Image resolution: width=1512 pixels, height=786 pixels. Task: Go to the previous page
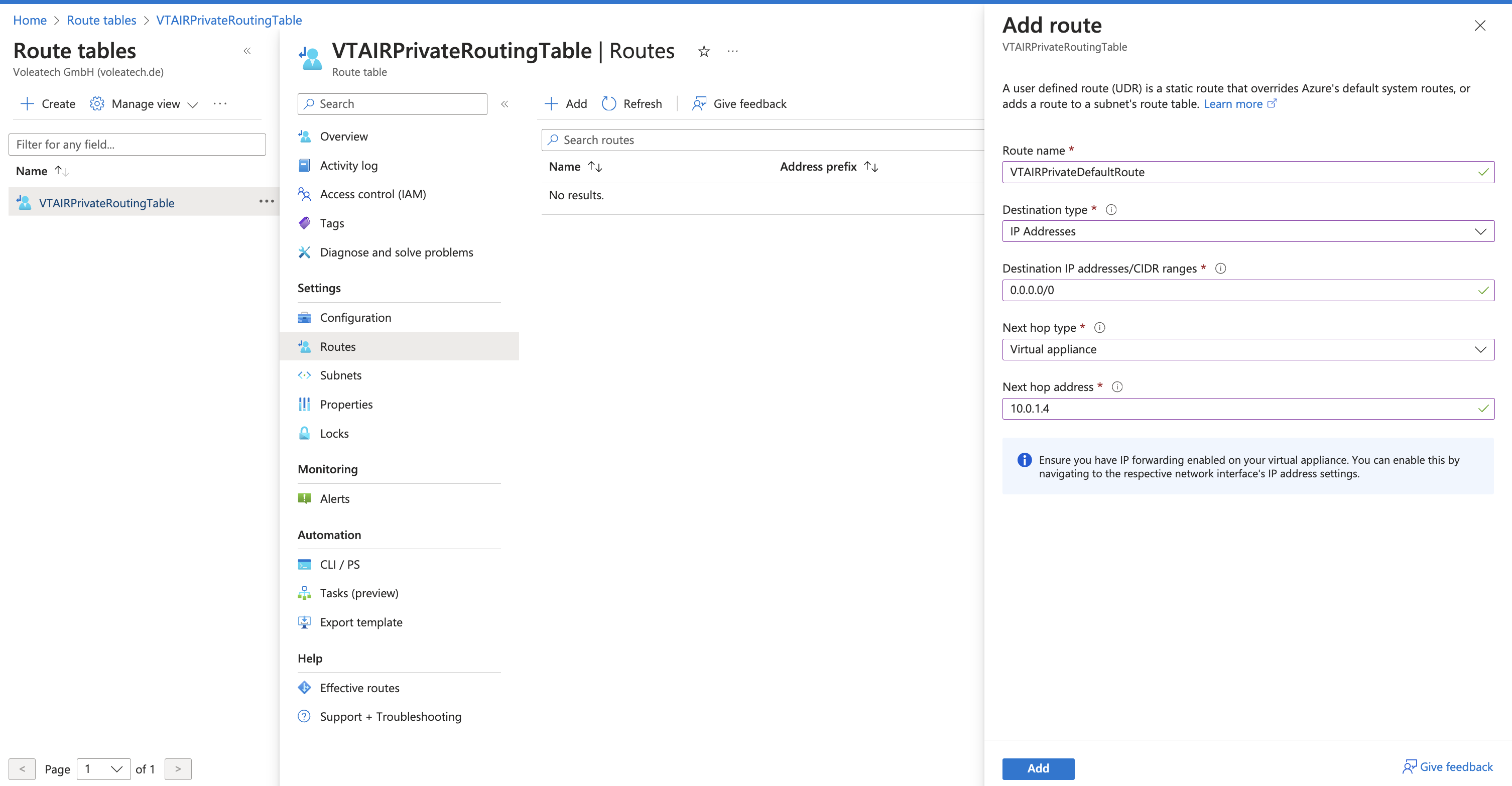coord(22,769)
